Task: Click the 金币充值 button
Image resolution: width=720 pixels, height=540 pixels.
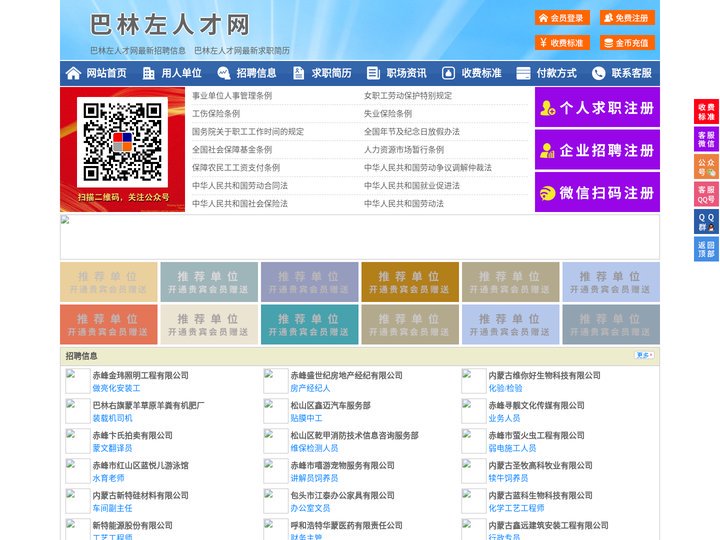Action: point(627,43)
